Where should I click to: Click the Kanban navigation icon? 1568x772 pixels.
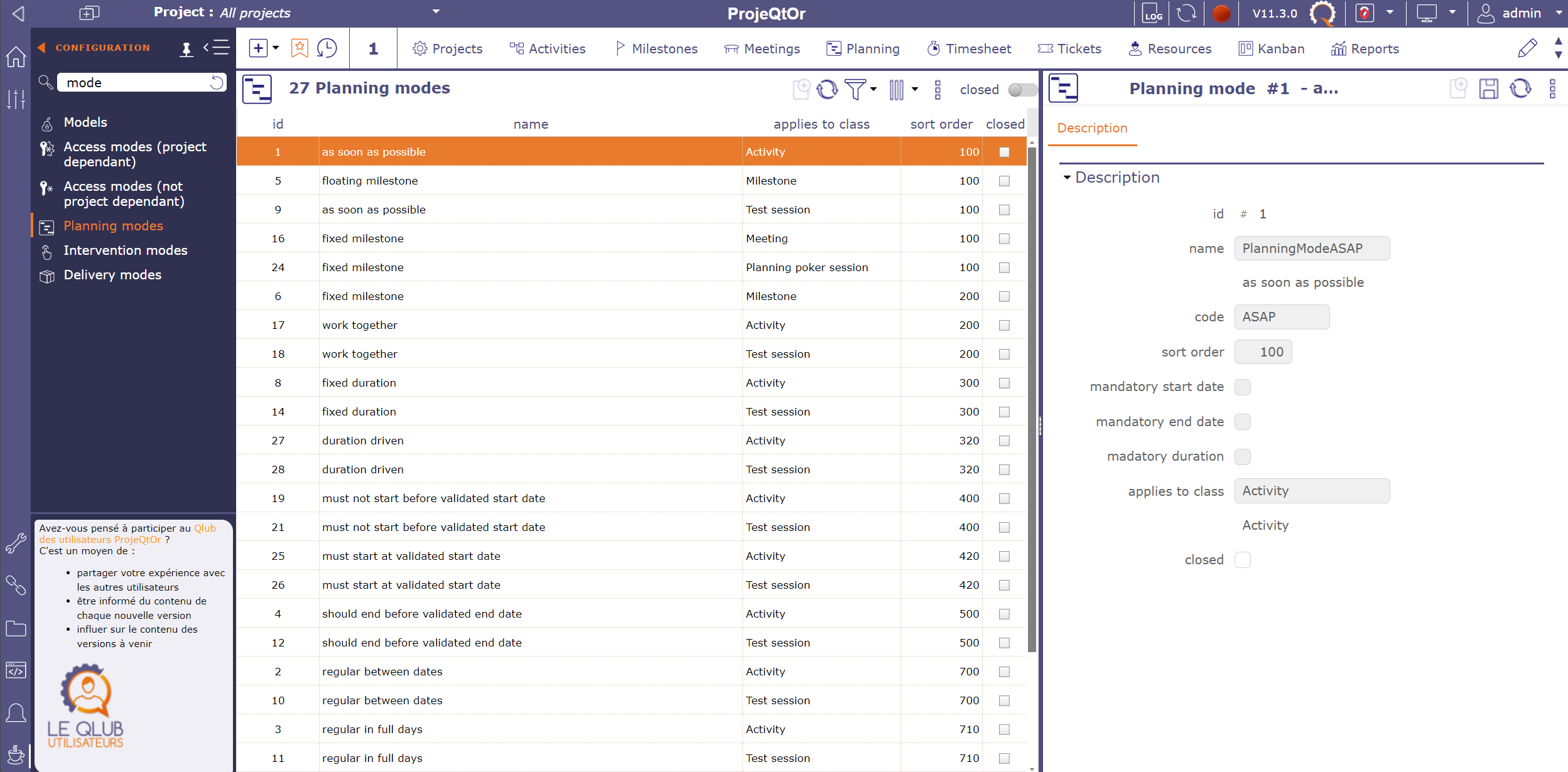coord(1247,48)
